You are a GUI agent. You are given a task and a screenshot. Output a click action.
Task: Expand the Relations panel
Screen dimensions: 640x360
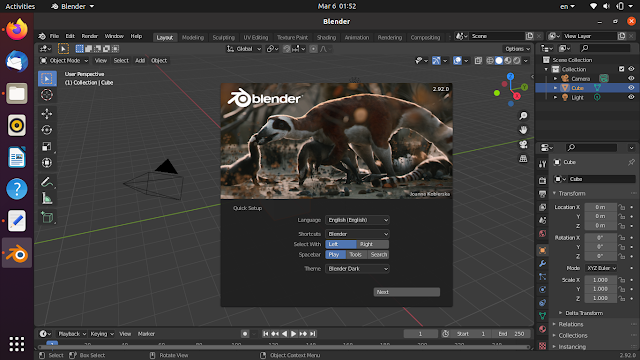click(x=571, y=324)
